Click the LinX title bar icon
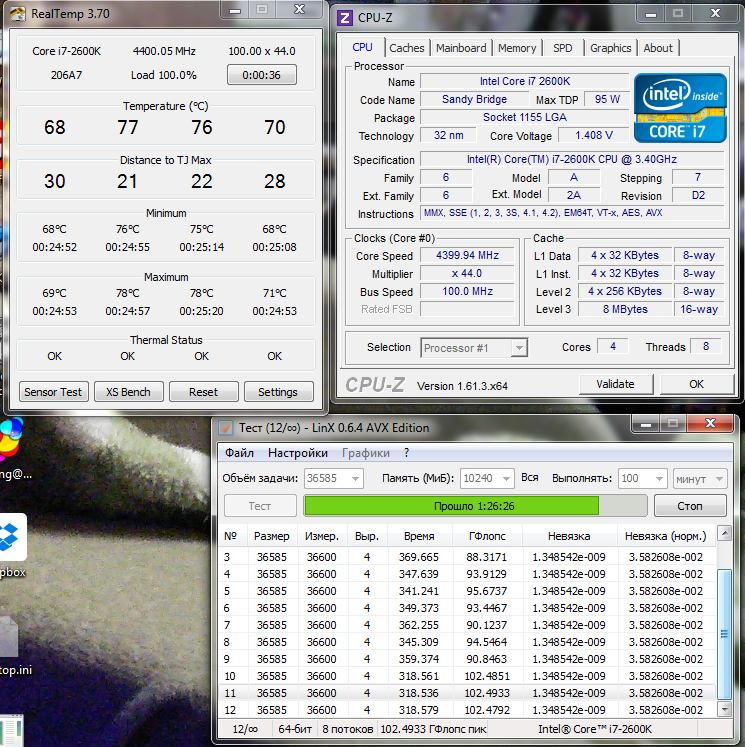Screen dimensions: 745x747 (226, 427)
